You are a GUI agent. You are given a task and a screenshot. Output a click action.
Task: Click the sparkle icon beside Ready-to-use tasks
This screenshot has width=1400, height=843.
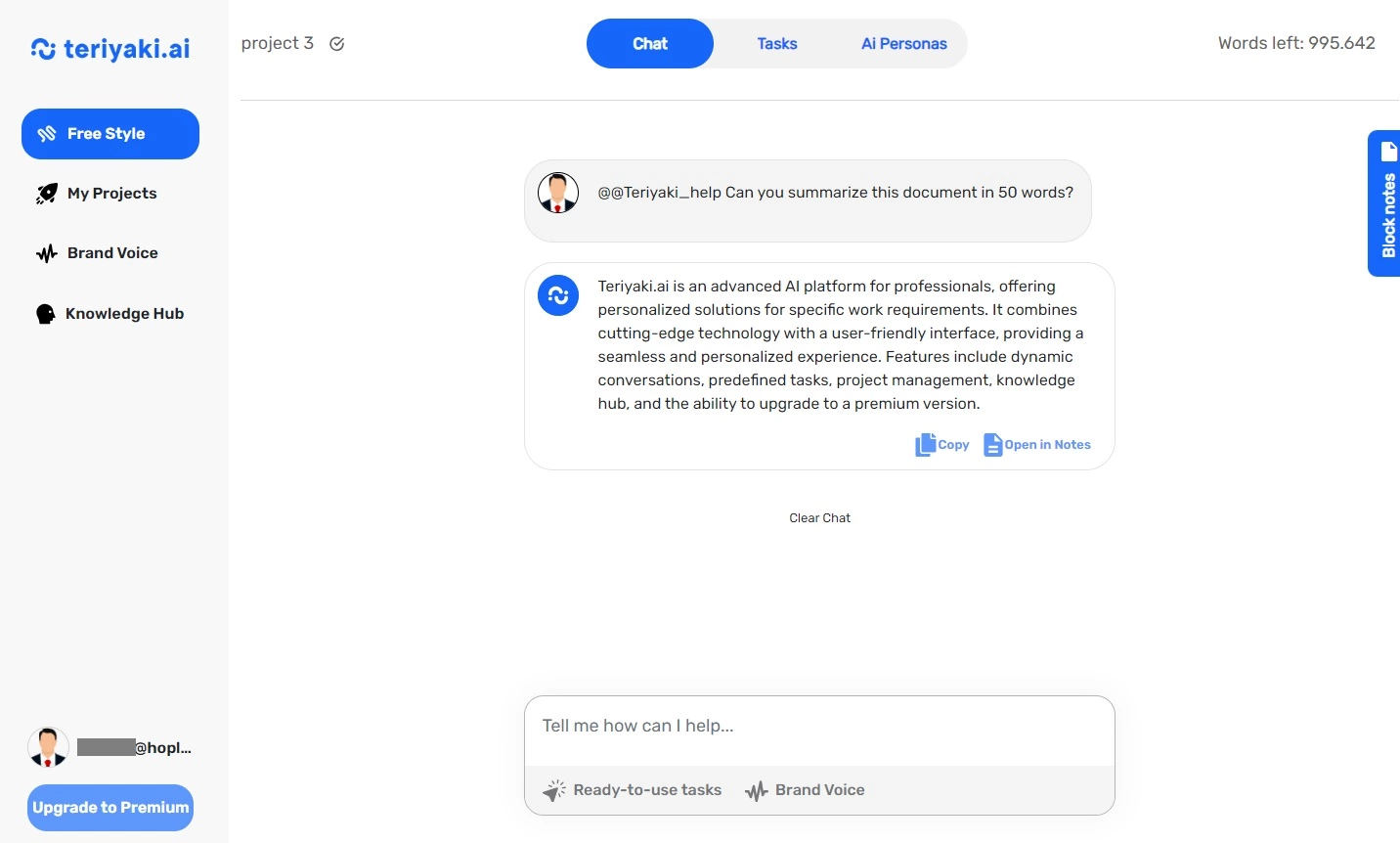[x=554, y=790]
